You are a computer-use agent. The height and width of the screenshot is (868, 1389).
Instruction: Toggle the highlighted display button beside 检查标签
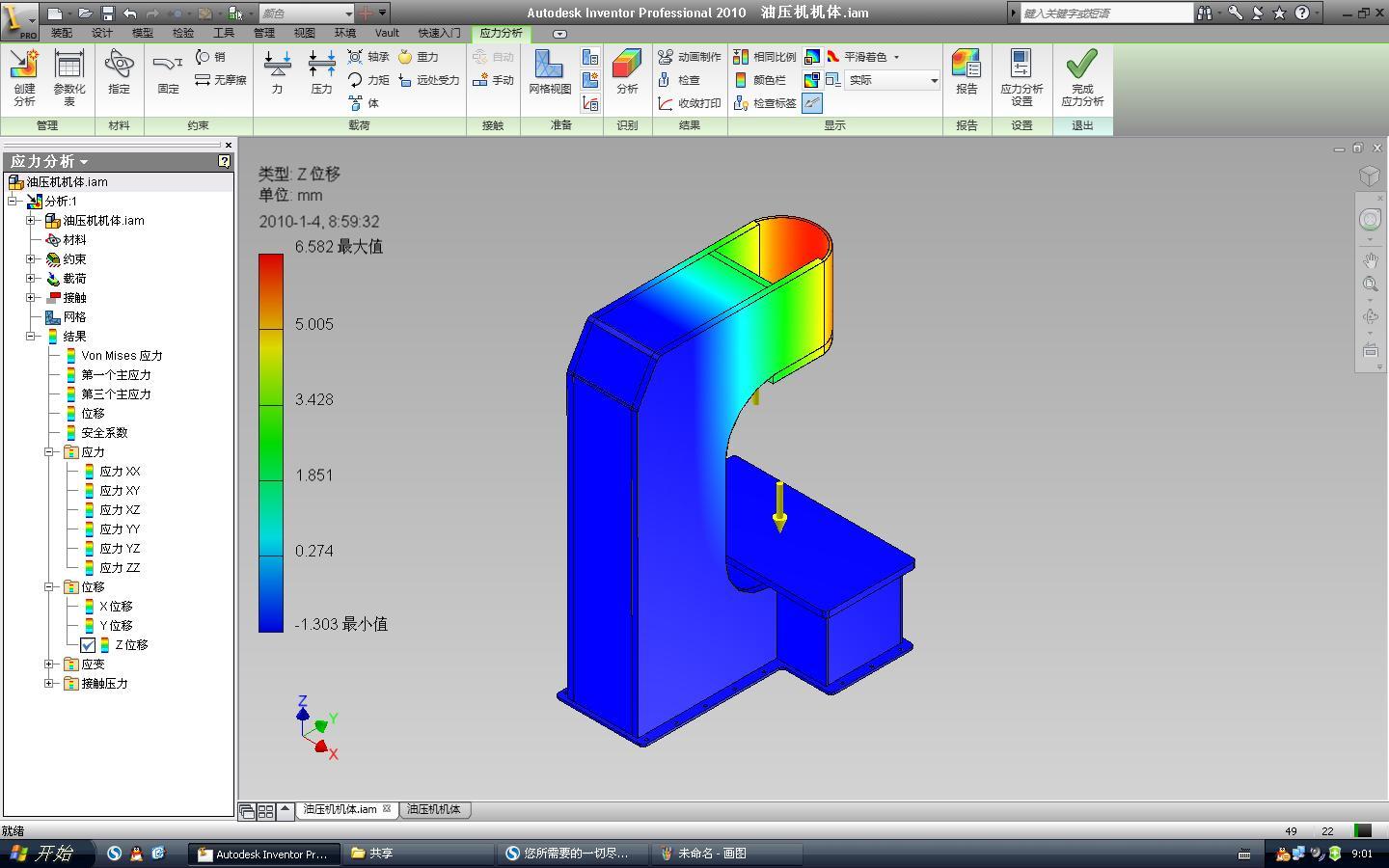[x=812, y=103]
